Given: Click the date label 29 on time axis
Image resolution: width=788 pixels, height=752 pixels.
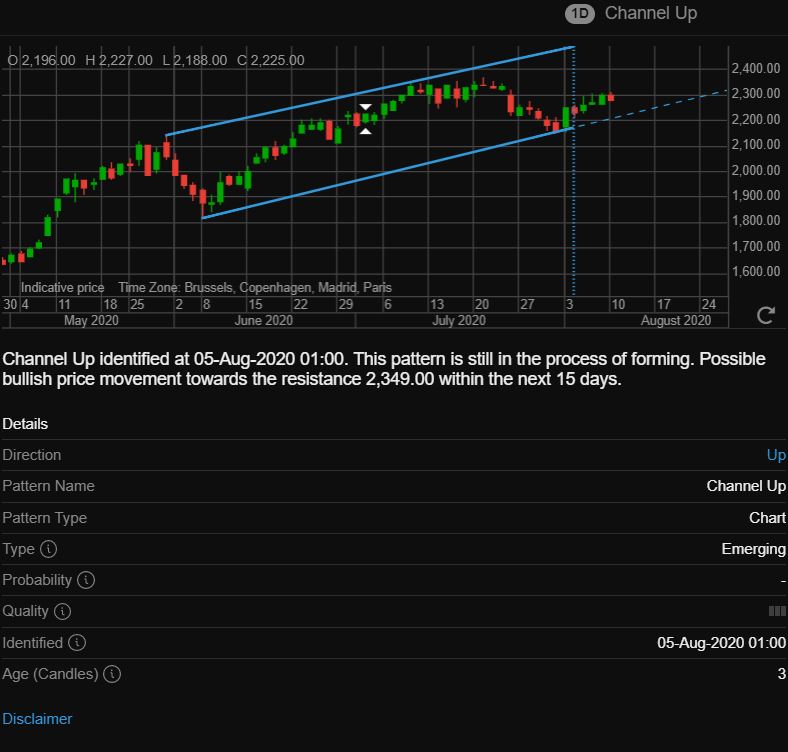Looking at the screenshot, I should (345, 304).
